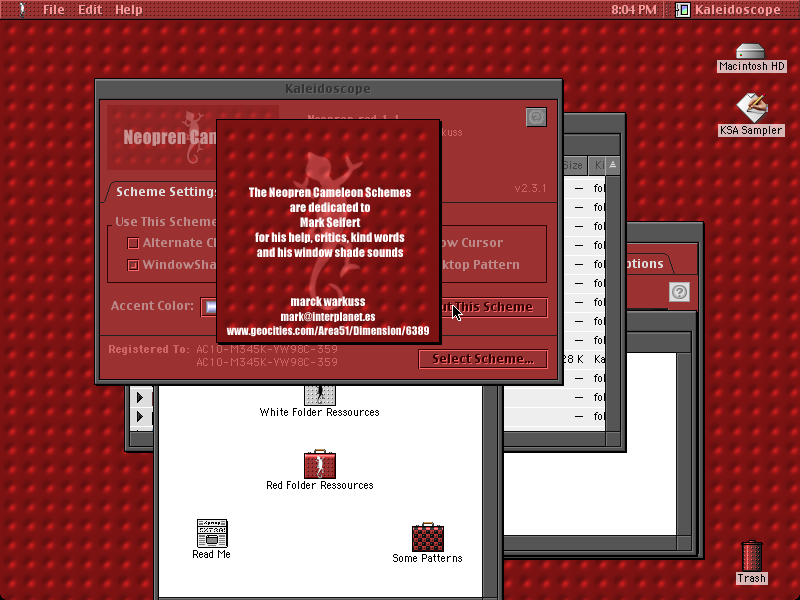Click the About This Scheme button
This screenshot has height=600, width=800.
(494, 307)
